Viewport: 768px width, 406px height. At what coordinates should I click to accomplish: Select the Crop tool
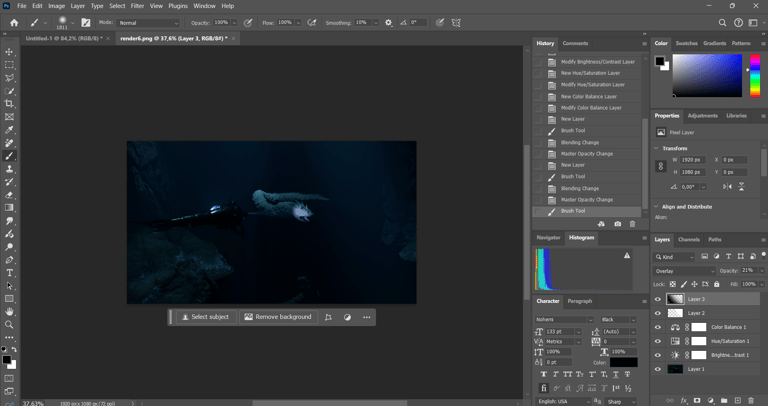[x=10, y=104]
